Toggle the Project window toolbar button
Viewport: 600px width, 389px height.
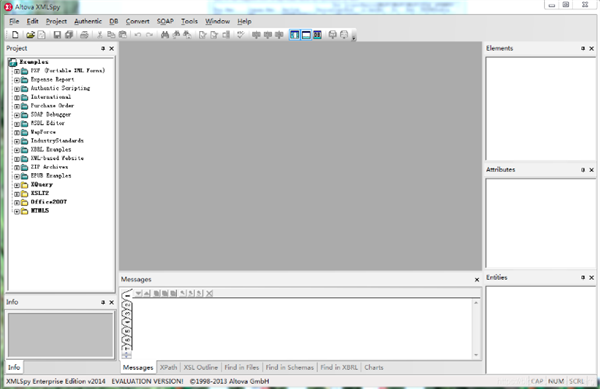tap(294, 35)
